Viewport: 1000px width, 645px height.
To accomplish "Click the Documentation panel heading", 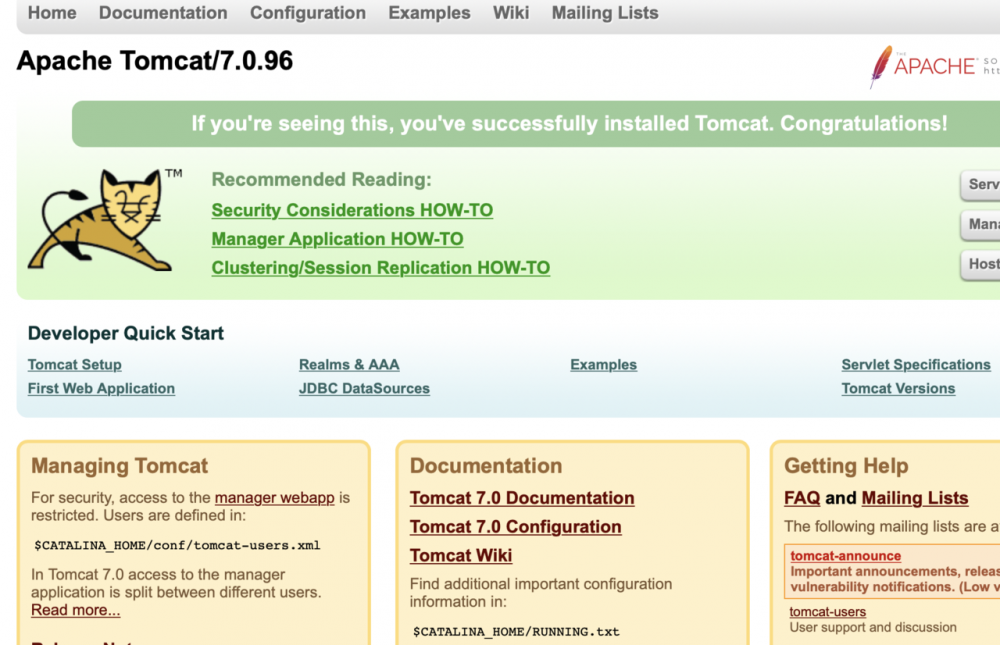I will [486, 466].
